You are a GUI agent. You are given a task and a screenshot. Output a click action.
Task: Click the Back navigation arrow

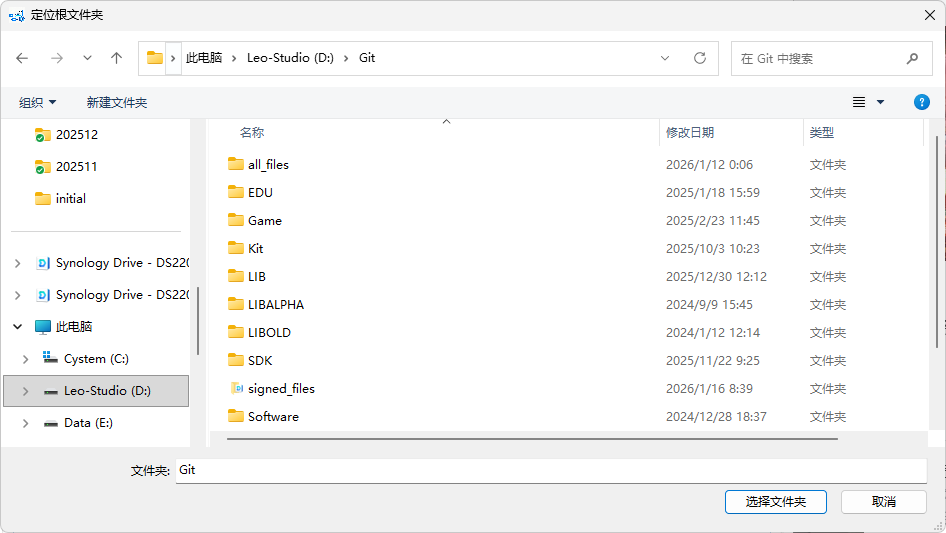point(22,58)
